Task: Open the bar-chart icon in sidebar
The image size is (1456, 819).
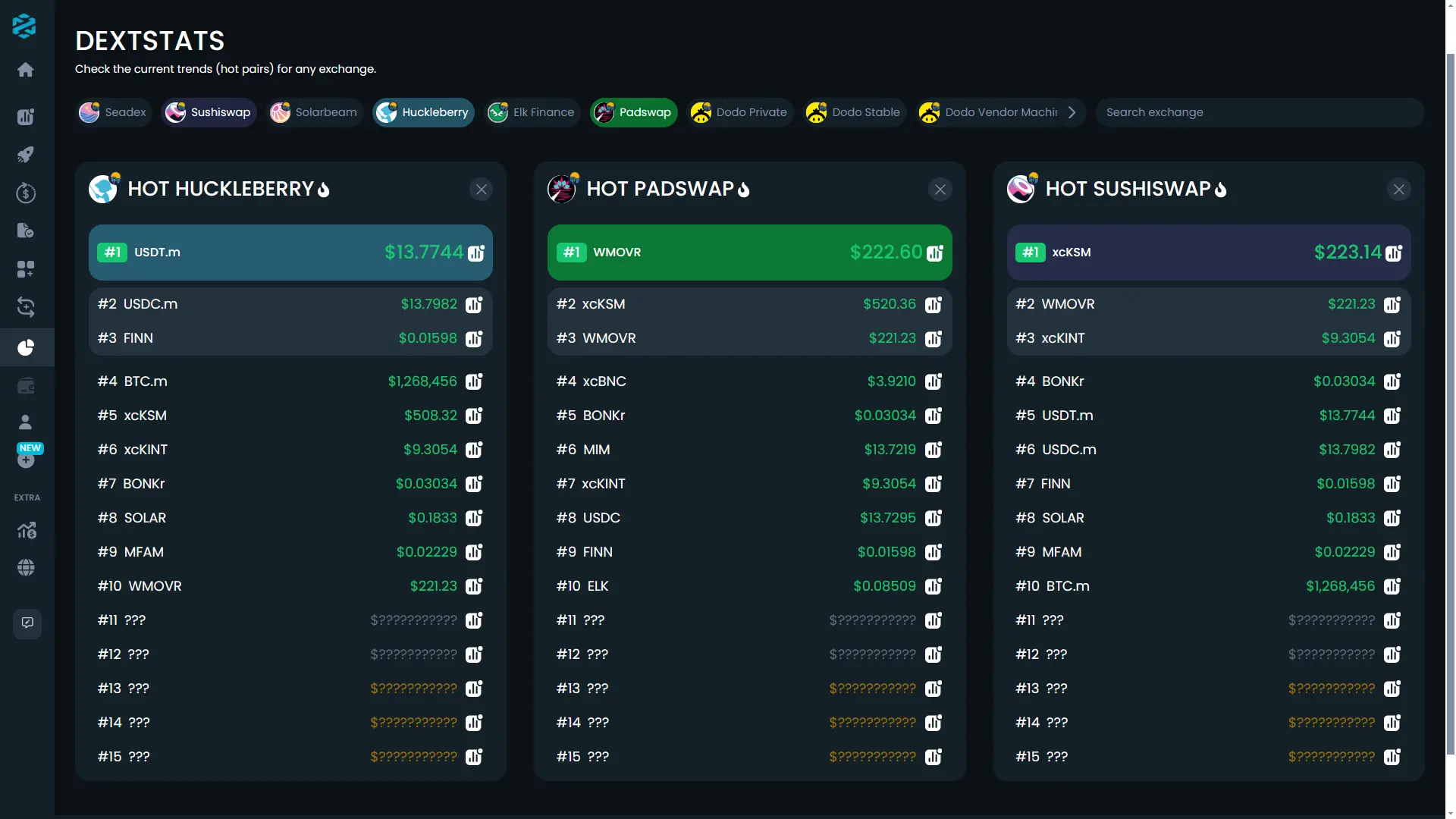Action: (26, 117)
